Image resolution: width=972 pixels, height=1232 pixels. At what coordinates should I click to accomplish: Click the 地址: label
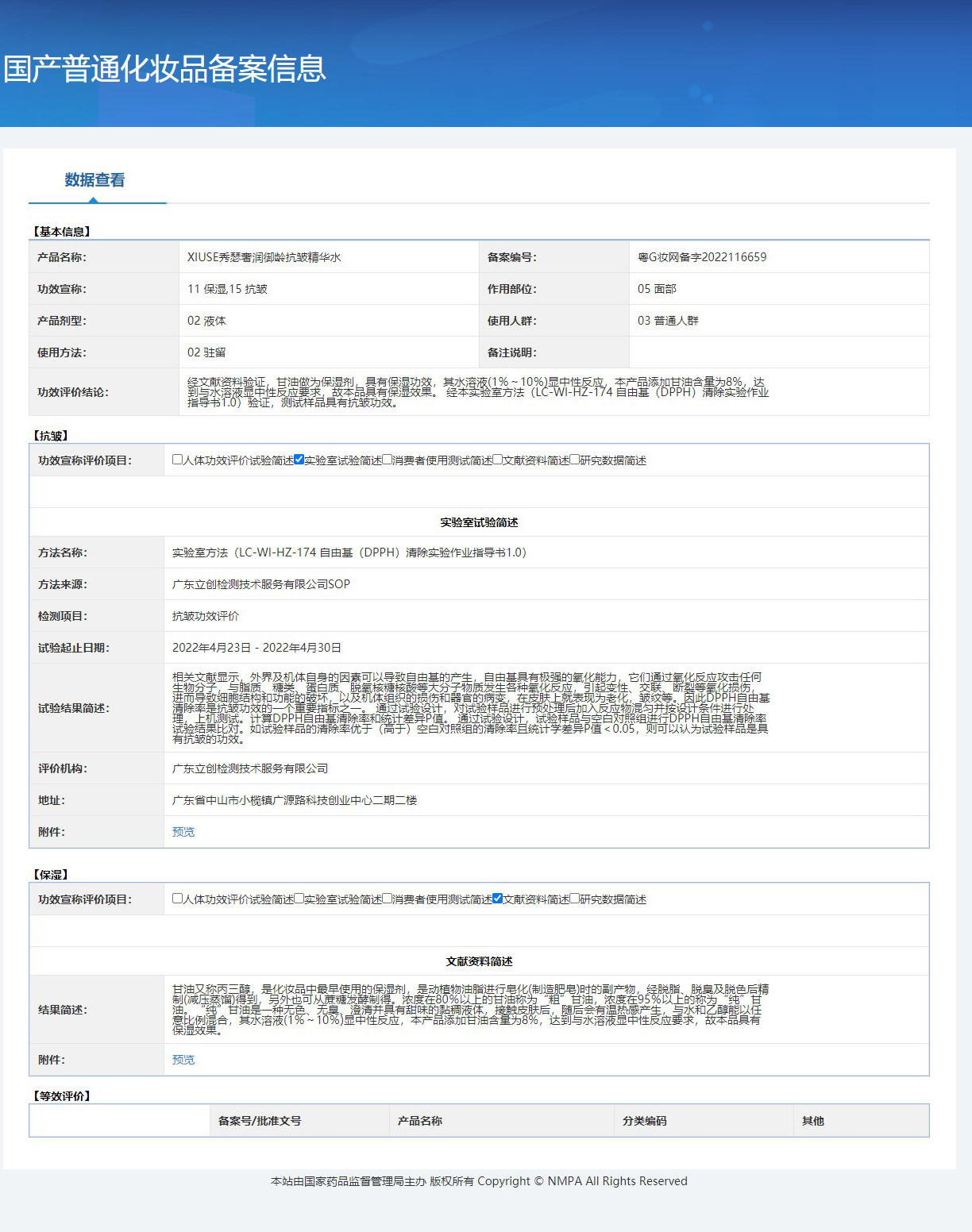[52, 800]
